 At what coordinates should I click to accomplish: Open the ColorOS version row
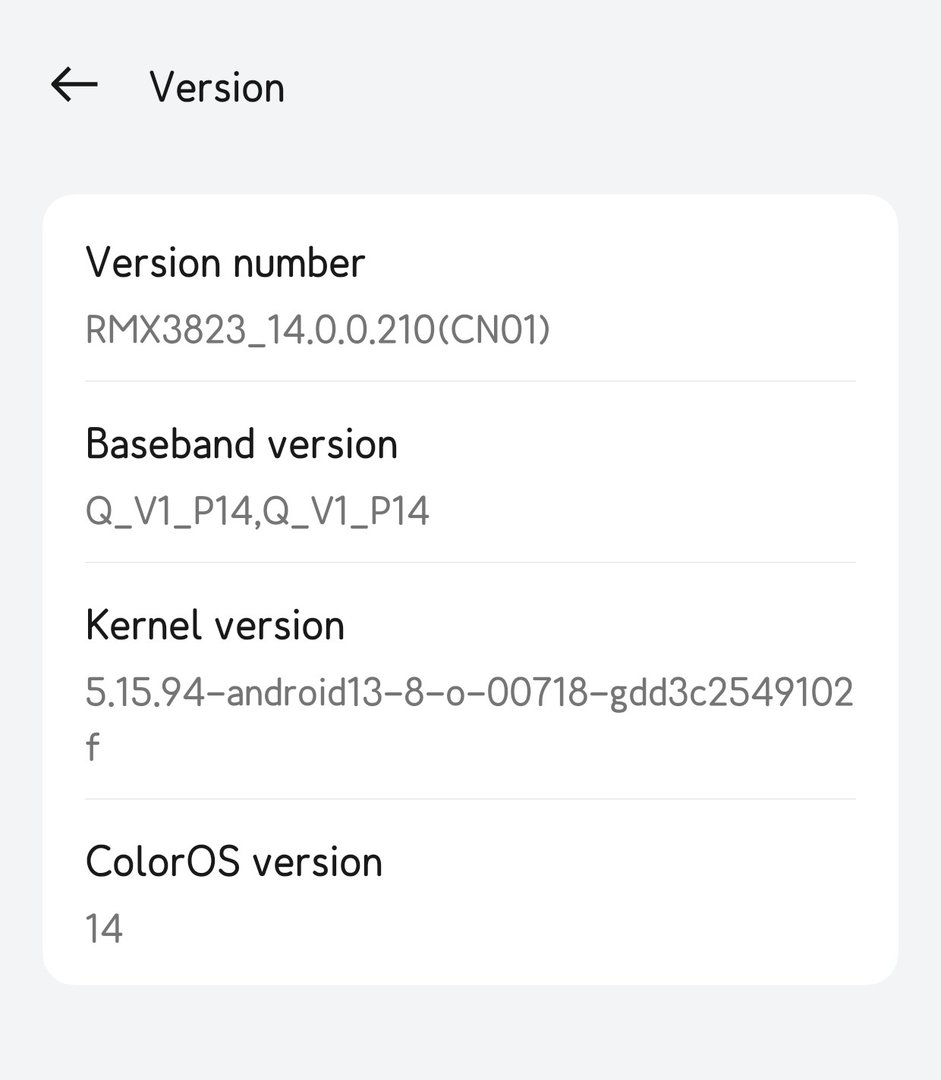(470, 892)
